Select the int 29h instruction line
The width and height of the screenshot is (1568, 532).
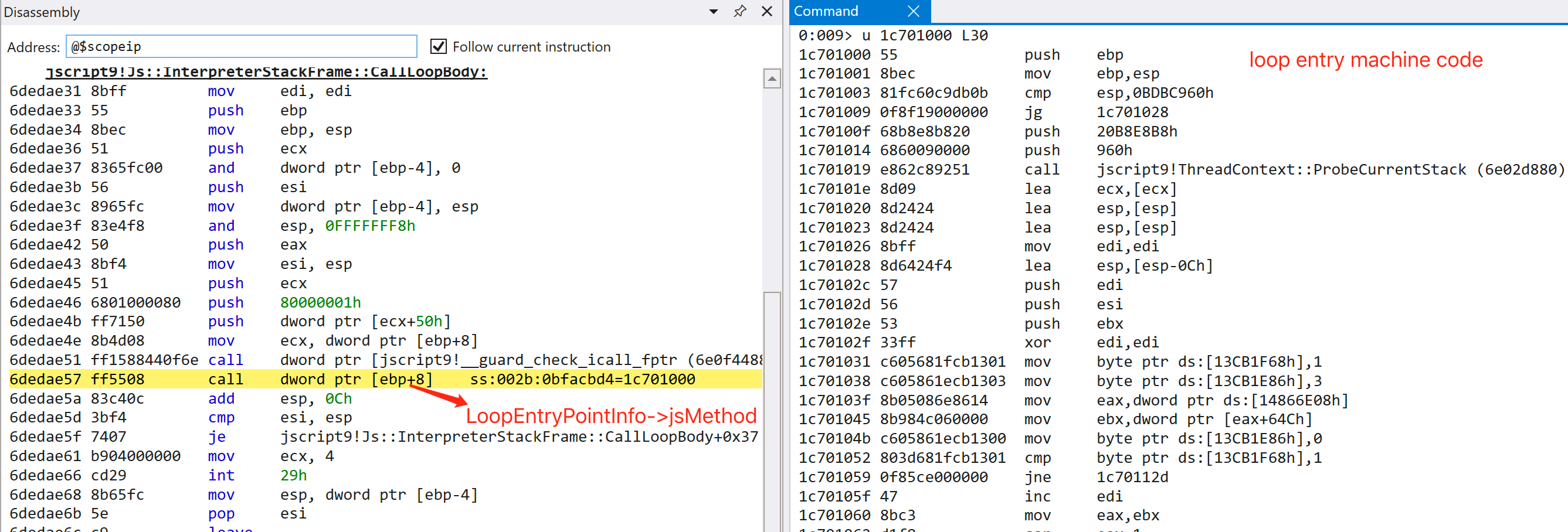click(x=256, y=475)
